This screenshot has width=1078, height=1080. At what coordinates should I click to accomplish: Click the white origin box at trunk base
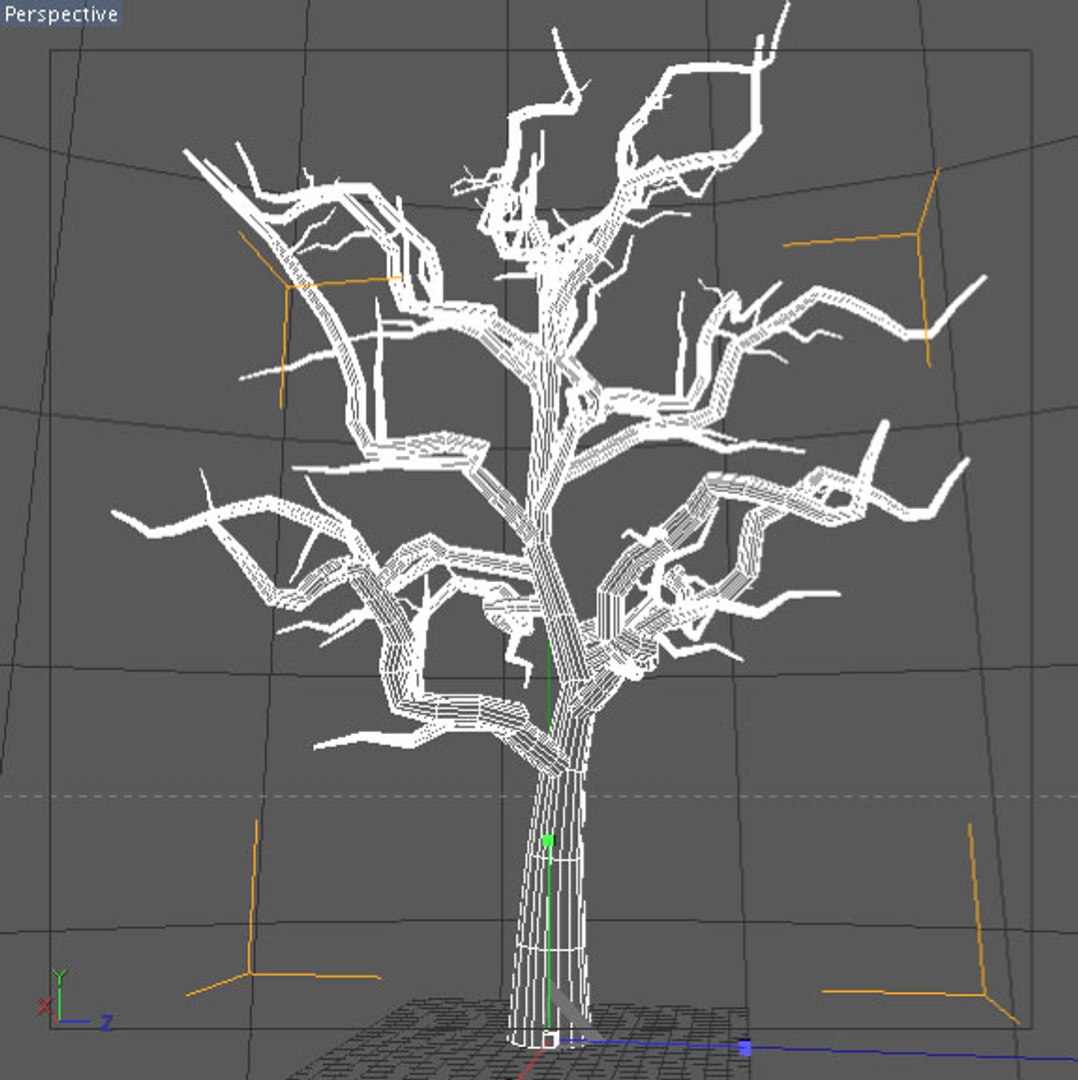550,1038
